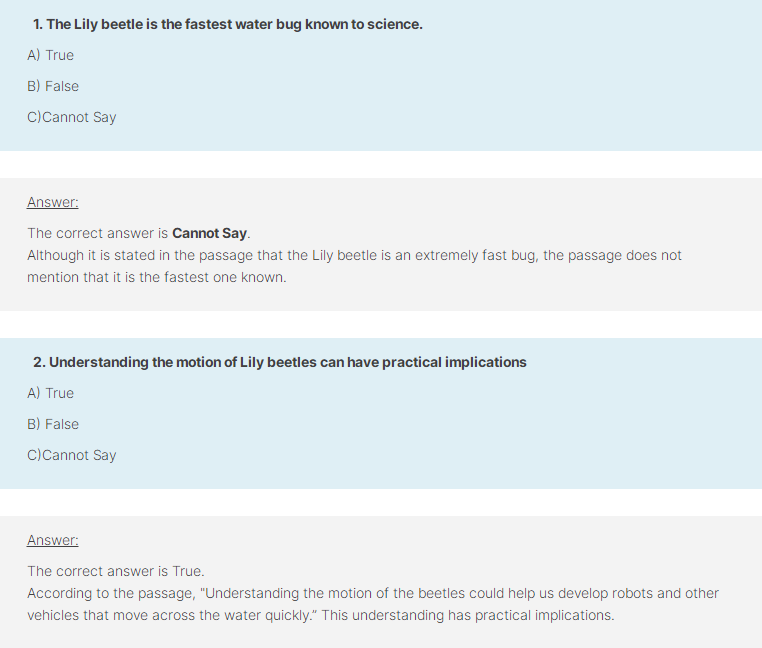Click 'The correct answer is True.' text
762x648 pixels.
(116, 571)
